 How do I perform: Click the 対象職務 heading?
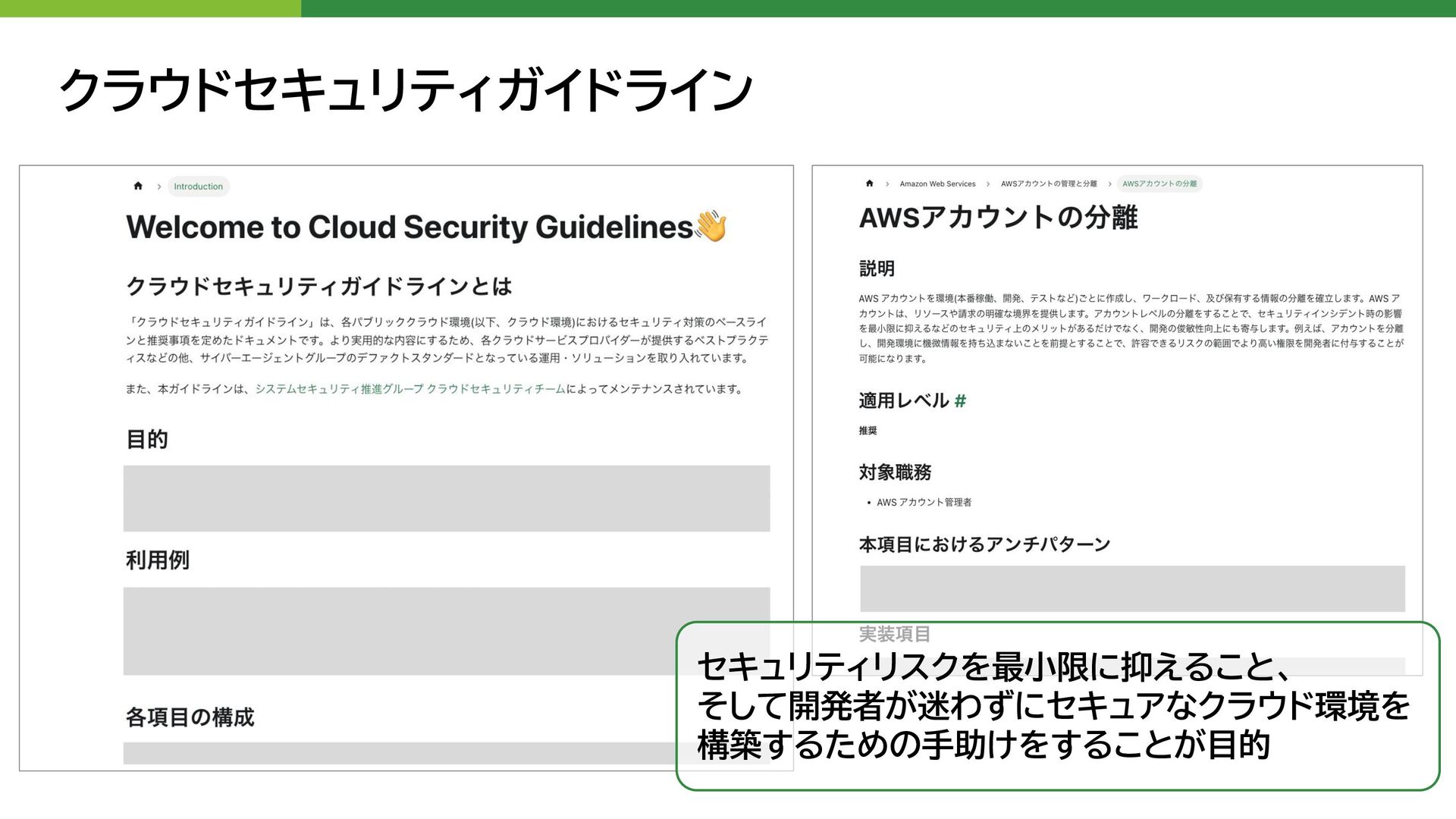click(x=895, y=473)
